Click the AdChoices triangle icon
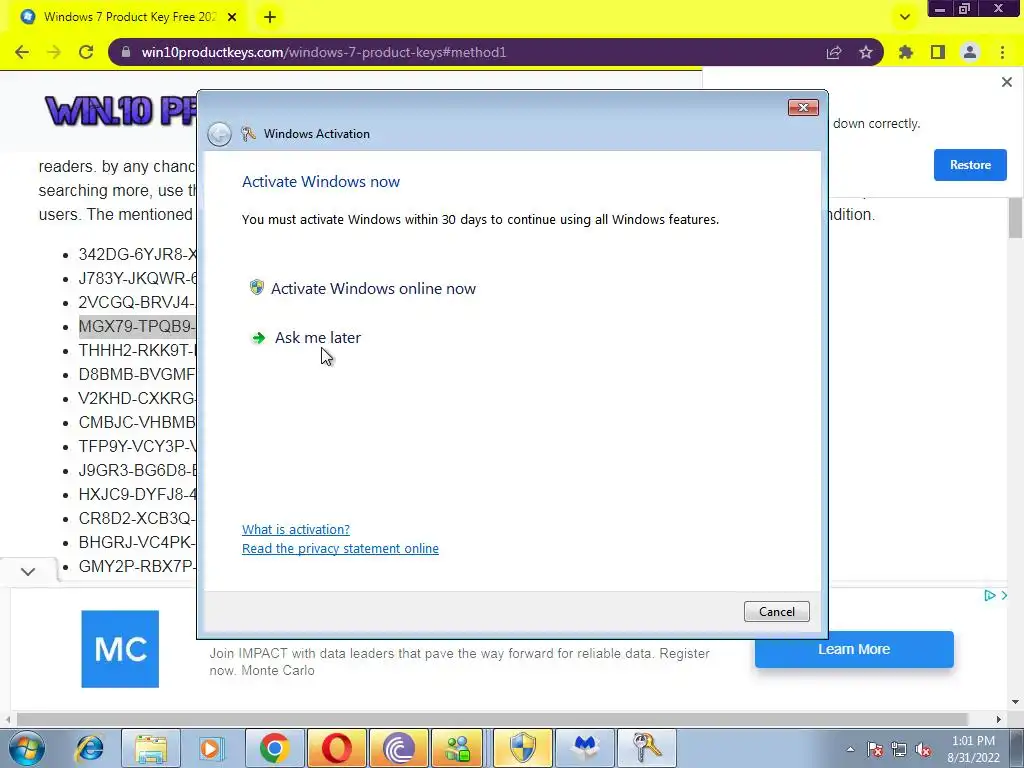This screenshot has width=1024, height=768. 989,595
